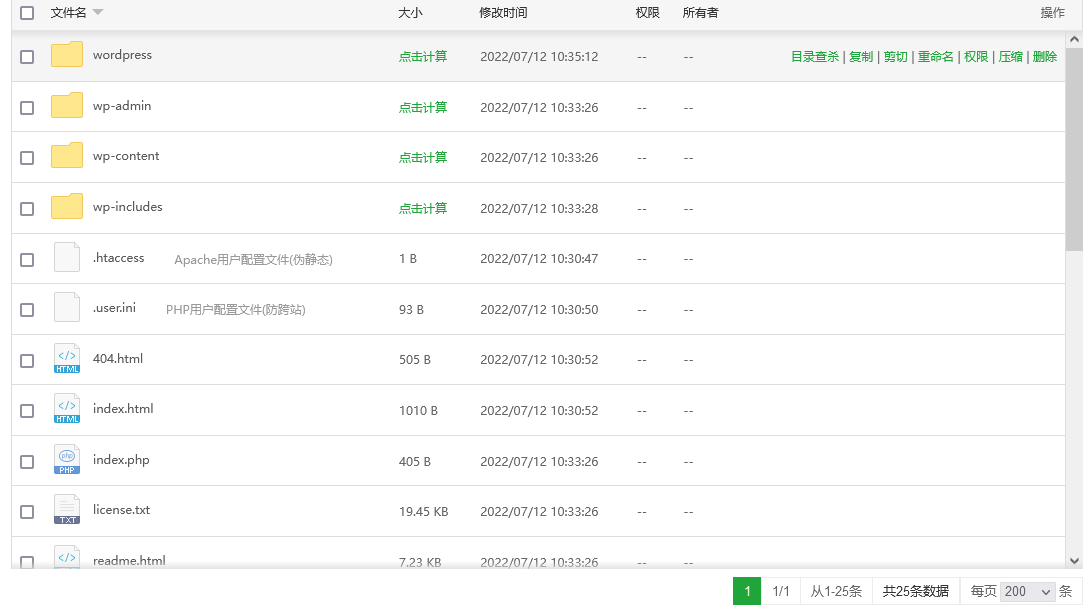Select the index.html row checkbox

point(27,411)
